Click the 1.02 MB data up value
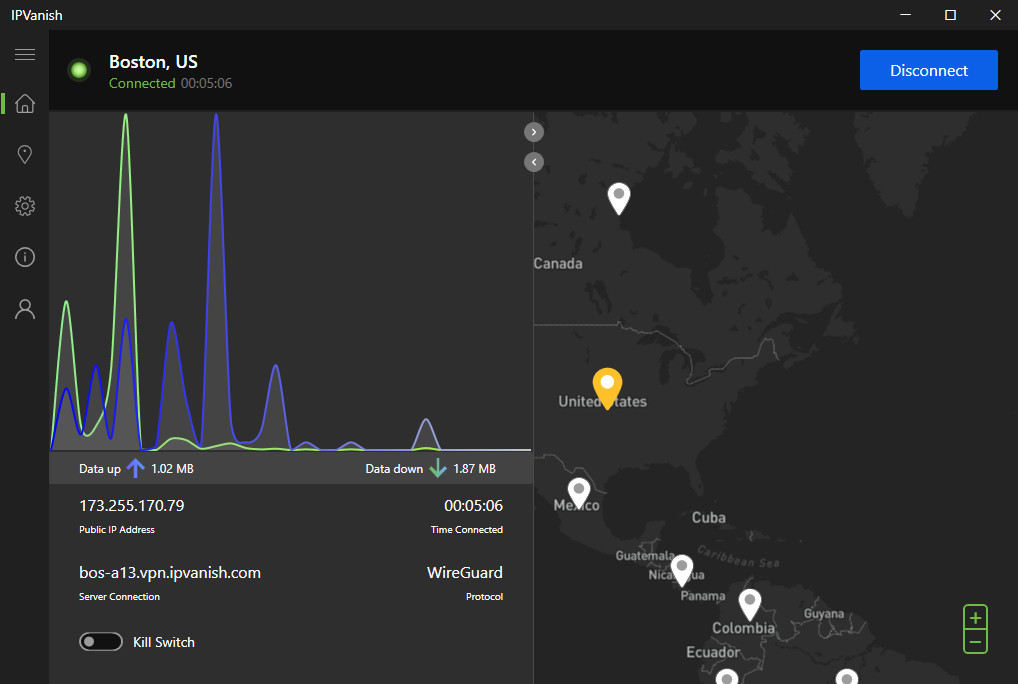Viewport: 1018px width, 684px height. (x=172, y=469)
